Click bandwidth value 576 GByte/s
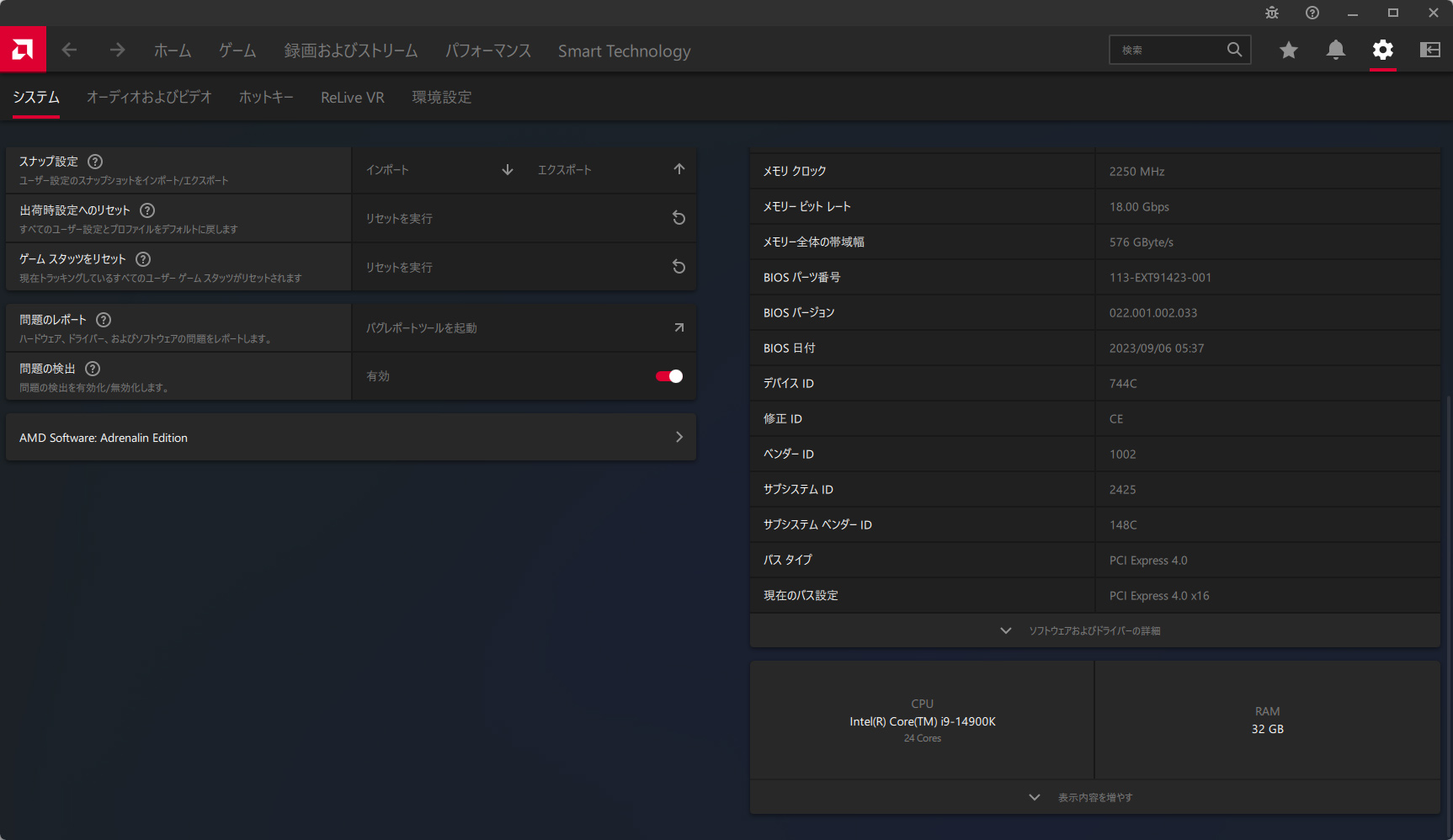The width and height of the screenshot is (1453, 840). (1142, 242)
